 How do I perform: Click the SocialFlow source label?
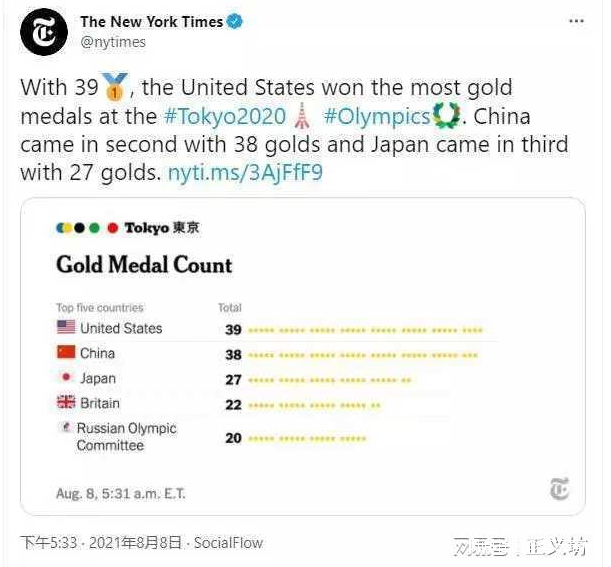coord(228,543)
